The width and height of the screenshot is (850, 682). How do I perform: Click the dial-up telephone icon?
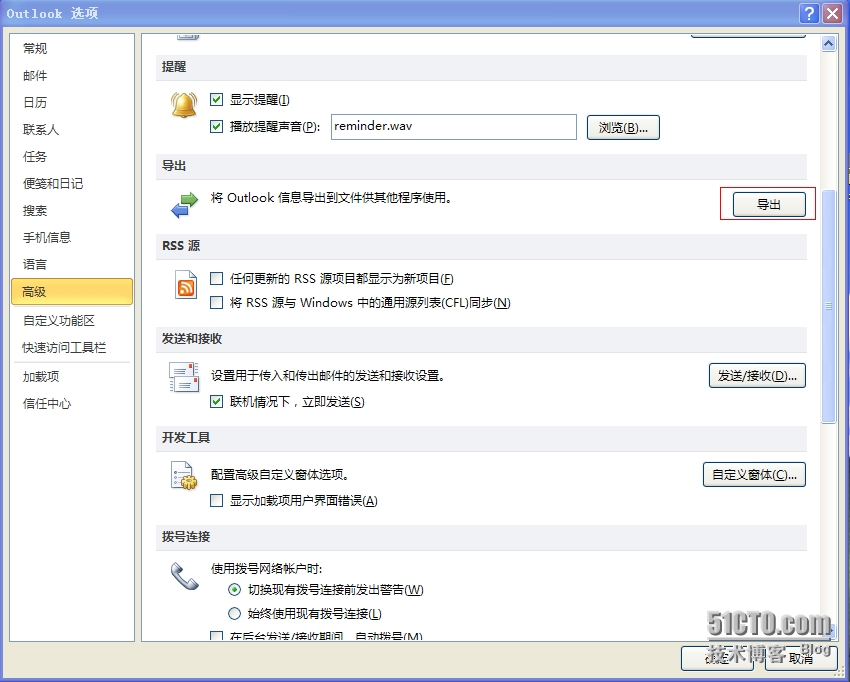click(185, 576)
